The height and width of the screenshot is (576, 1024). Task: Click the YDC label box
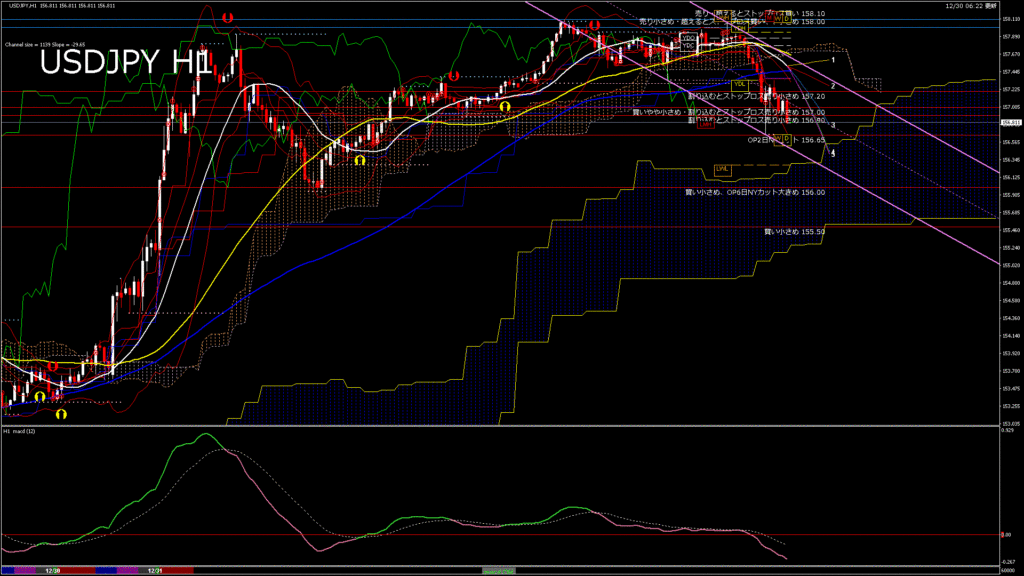click(x=688, y=46)
